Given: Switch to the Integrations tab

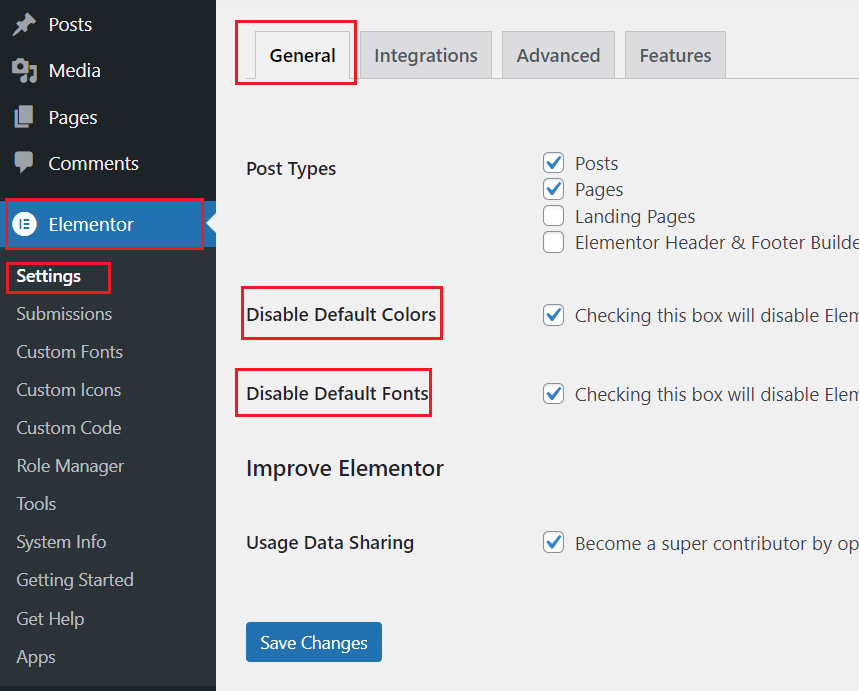Looking at the screenshot, I should pos(426,55).
